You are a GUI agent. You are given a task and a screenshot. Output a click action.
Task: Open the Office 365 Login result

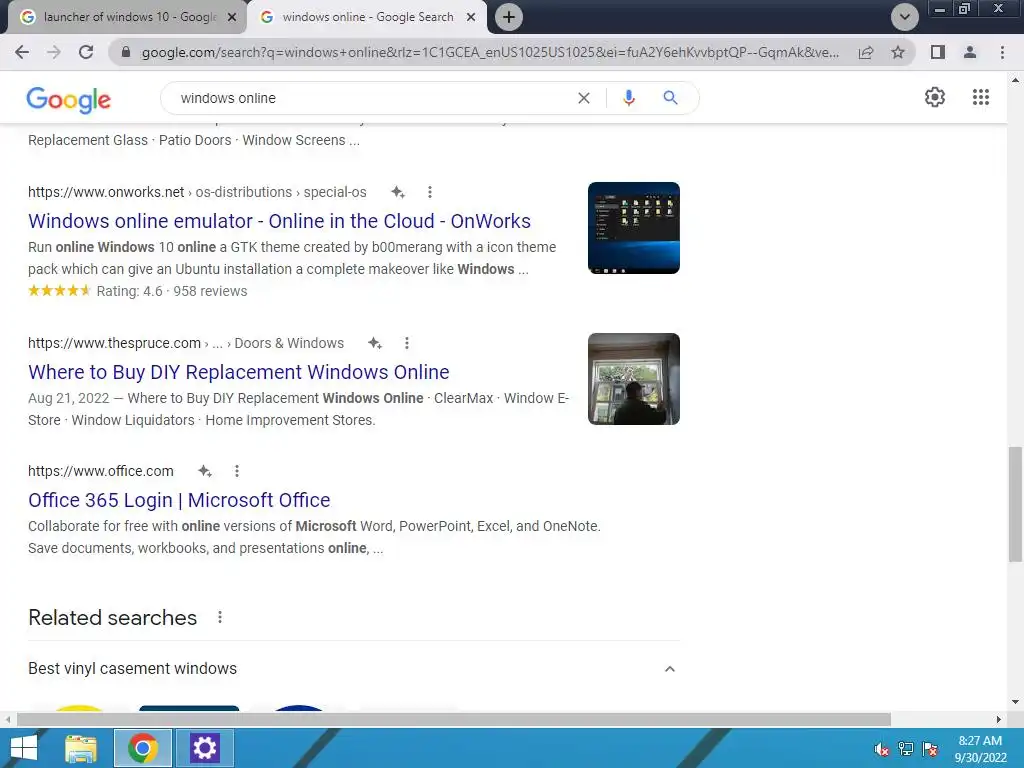[179, 500]
